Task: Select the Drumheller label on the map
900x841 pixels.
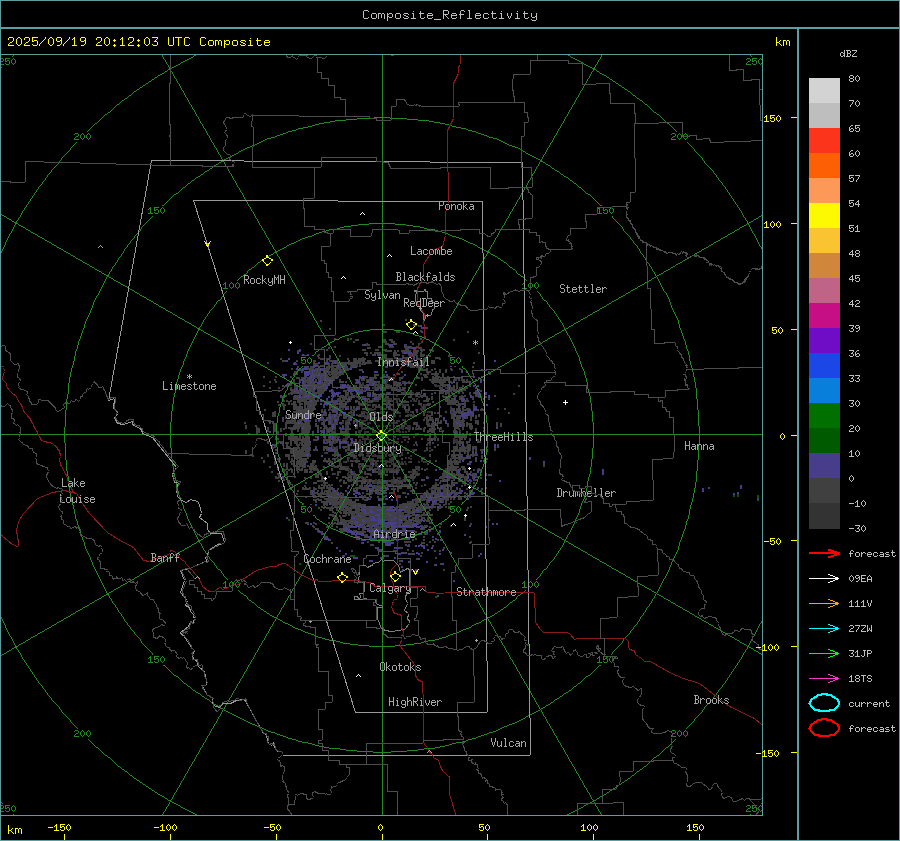Action: click(586, 493)
